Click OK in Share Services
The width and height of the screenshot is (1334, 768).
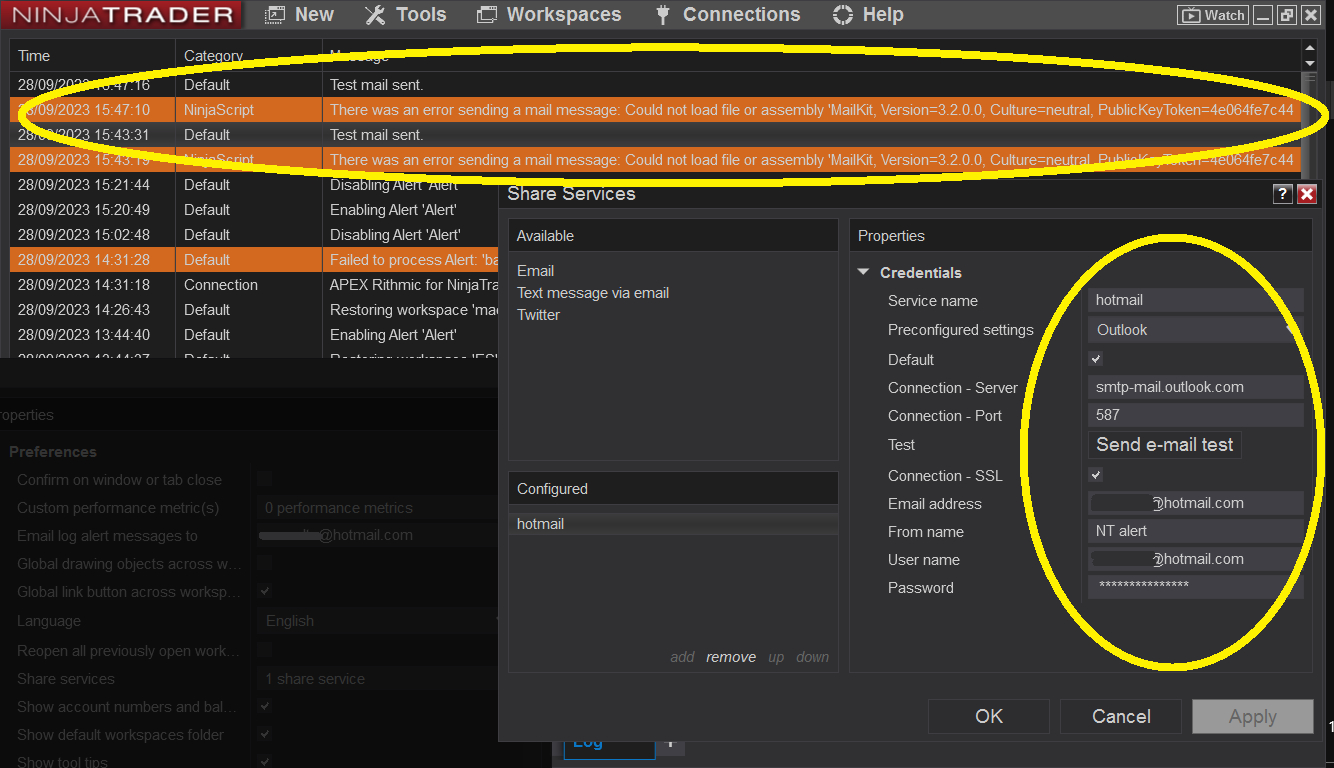989,716
